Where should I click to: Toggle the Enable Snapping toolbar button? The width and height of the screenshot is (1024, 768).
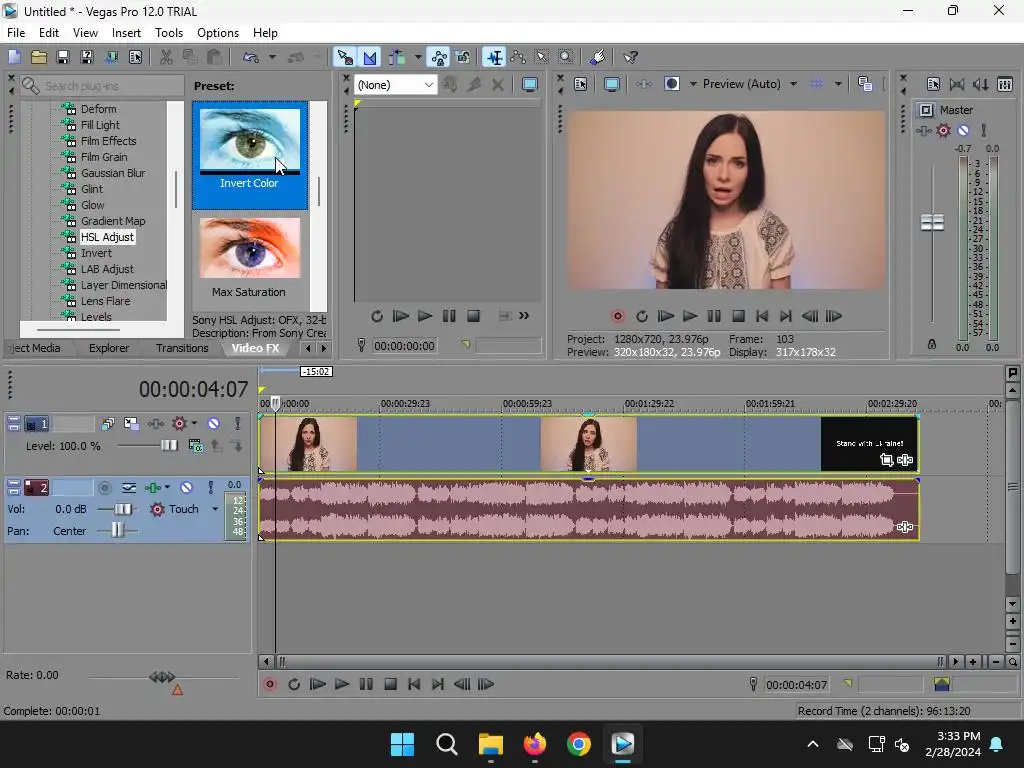[x=345, y=57]
